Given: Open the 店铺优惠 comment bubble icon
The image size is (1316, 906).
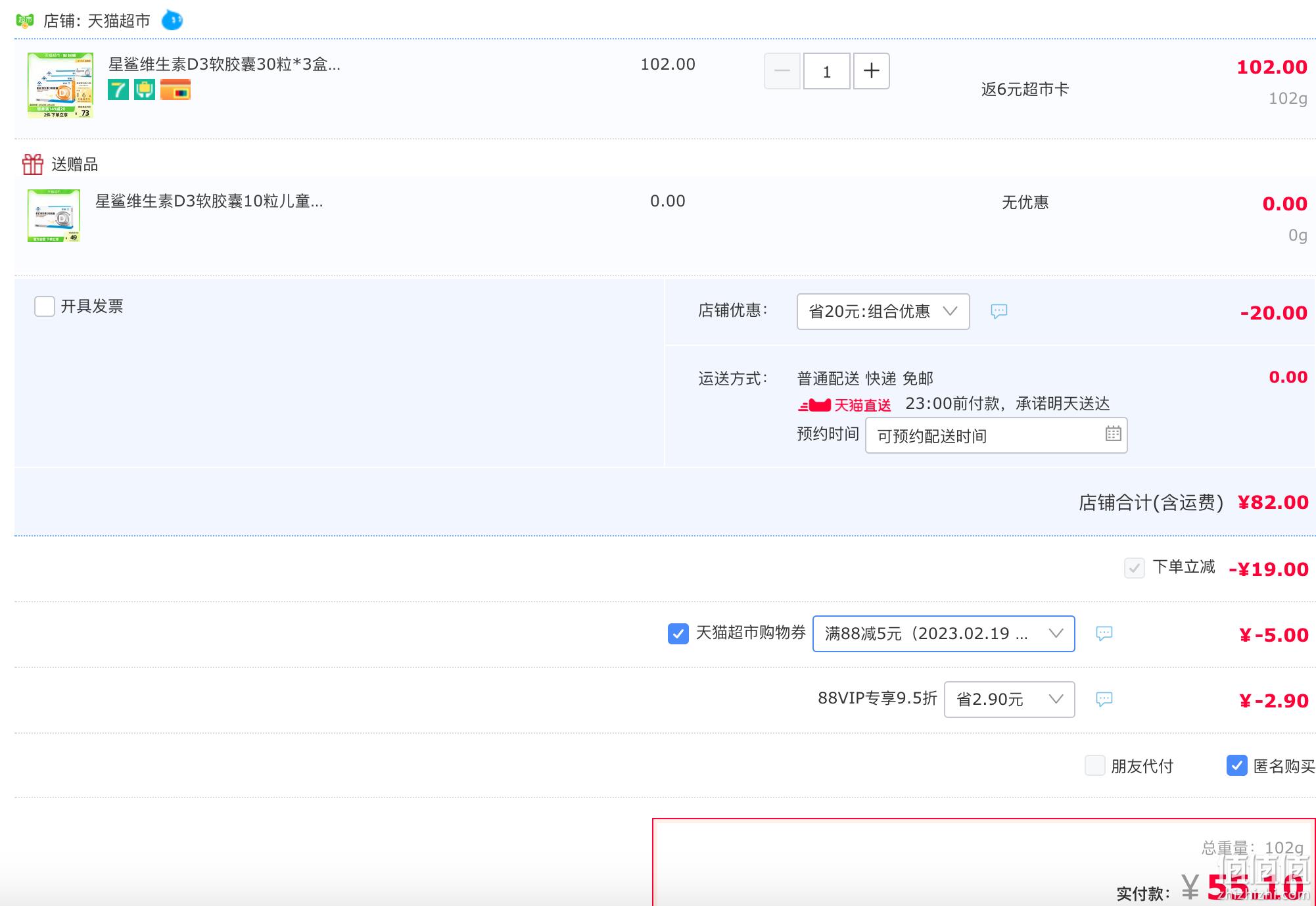Looking at the screenshot, I should (x=999, y=311).
